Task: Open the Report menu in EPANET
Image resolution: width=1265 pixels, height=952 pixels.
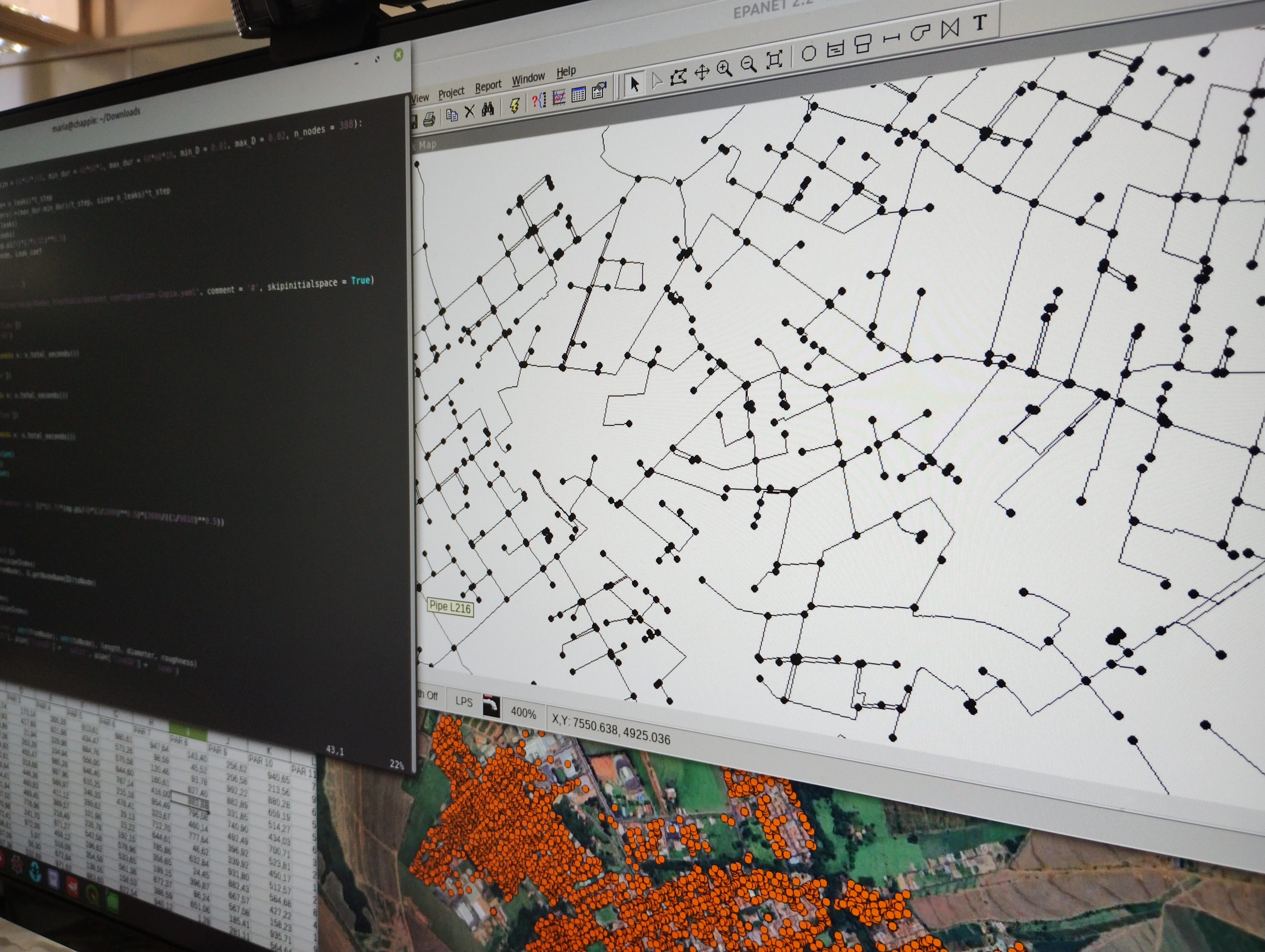Action: pos(488,86)
